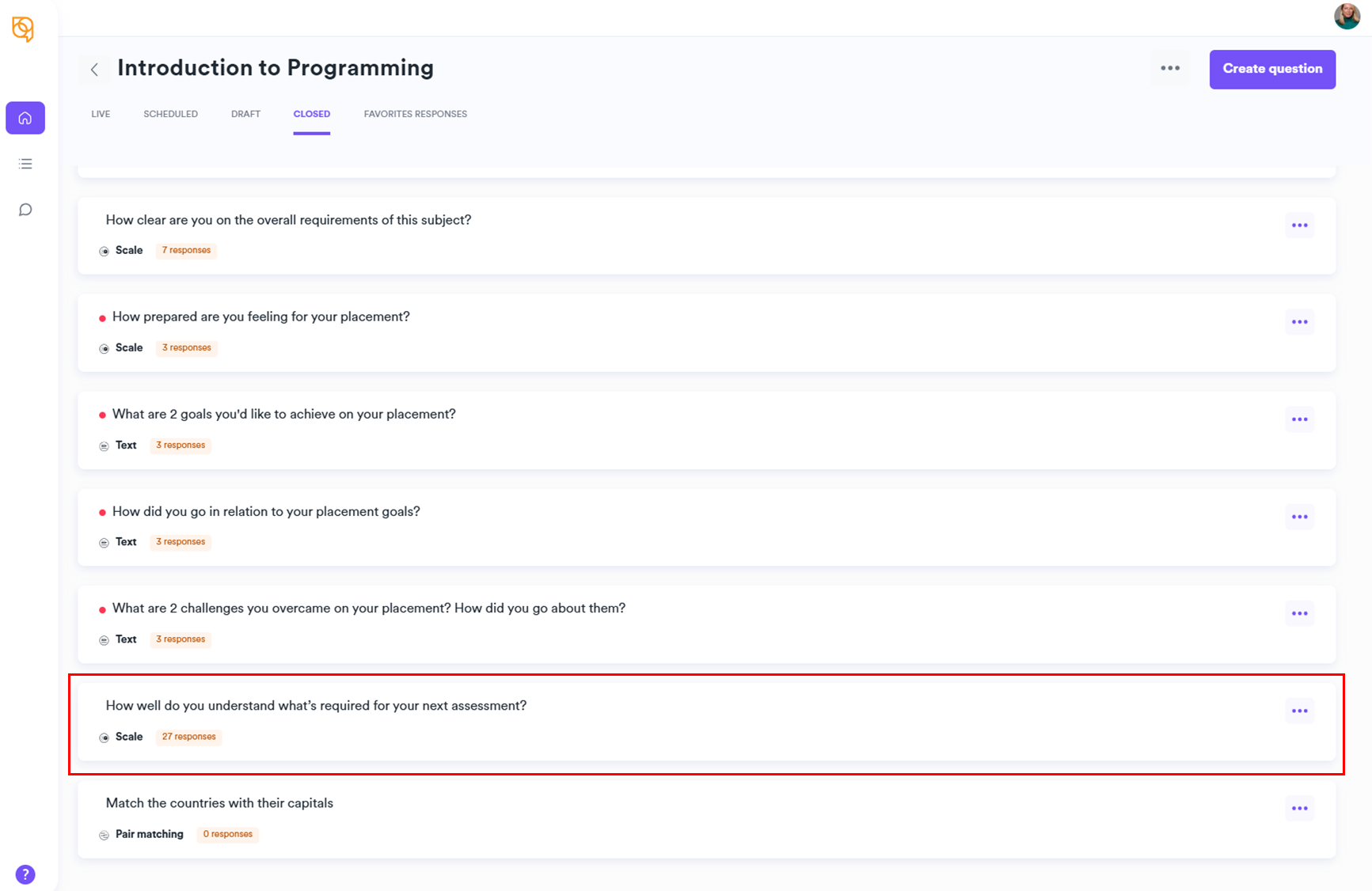Viewport: 1372px width, 891px height.
Task: Click the 7 responses badge
Action: 186,251
